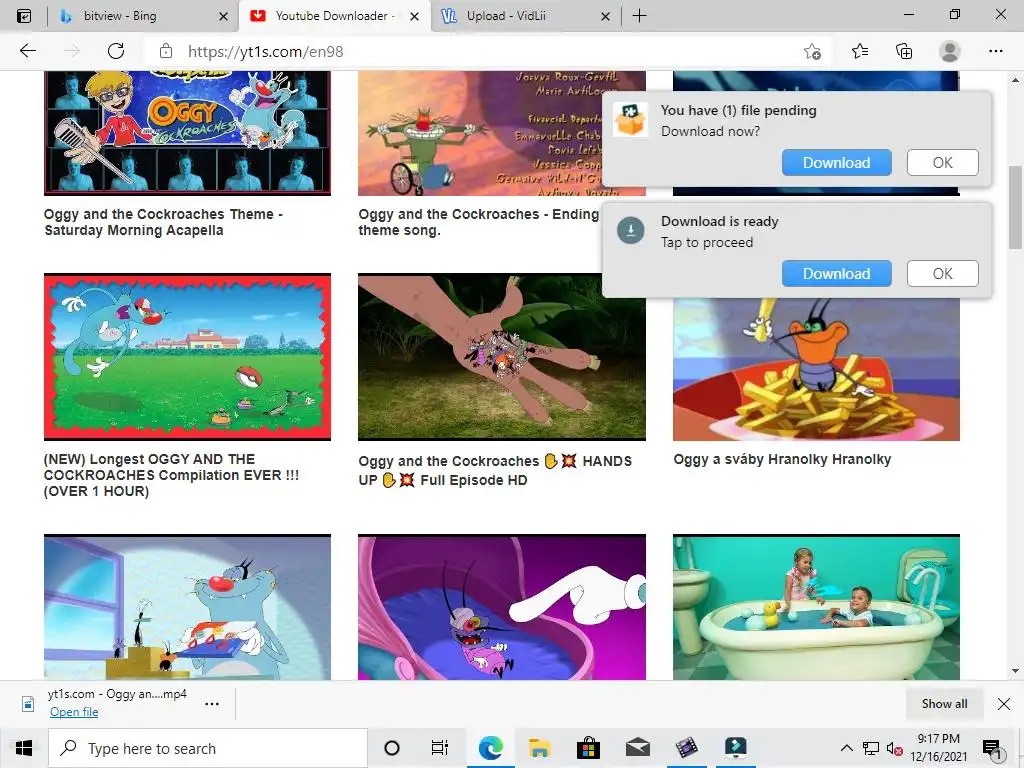Click the HANDS UP Full Episode HD title

pos(495,470)
